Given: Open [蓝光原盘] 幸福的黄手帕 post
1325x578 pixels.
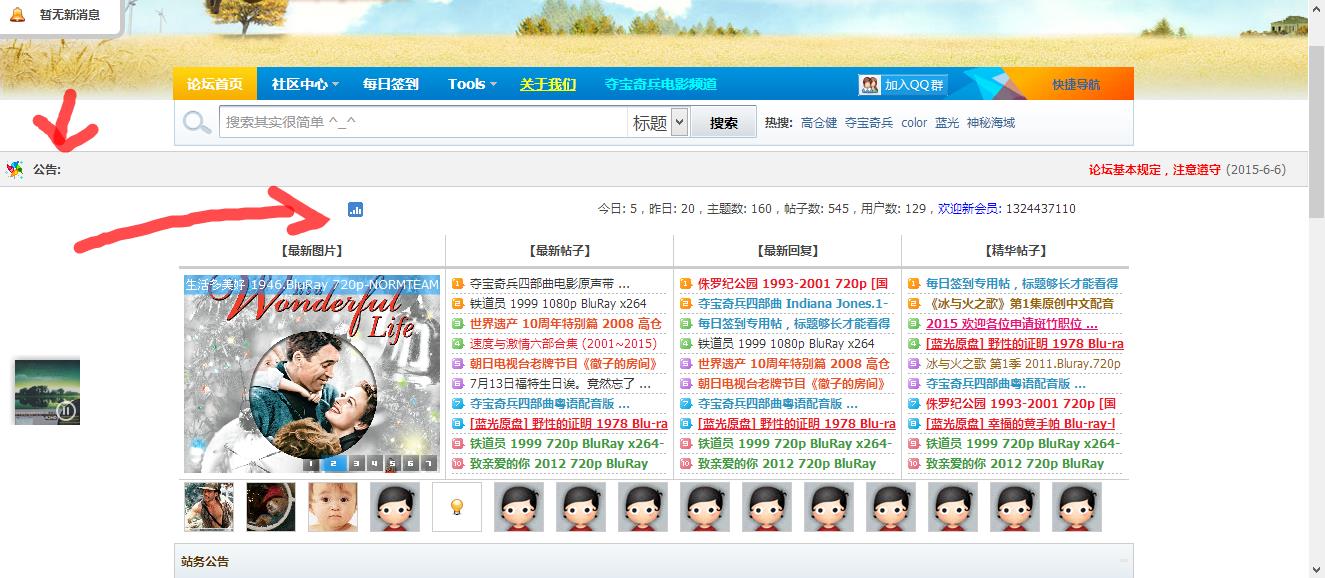Looking at the screenshot, I should tap(1020, 423).
